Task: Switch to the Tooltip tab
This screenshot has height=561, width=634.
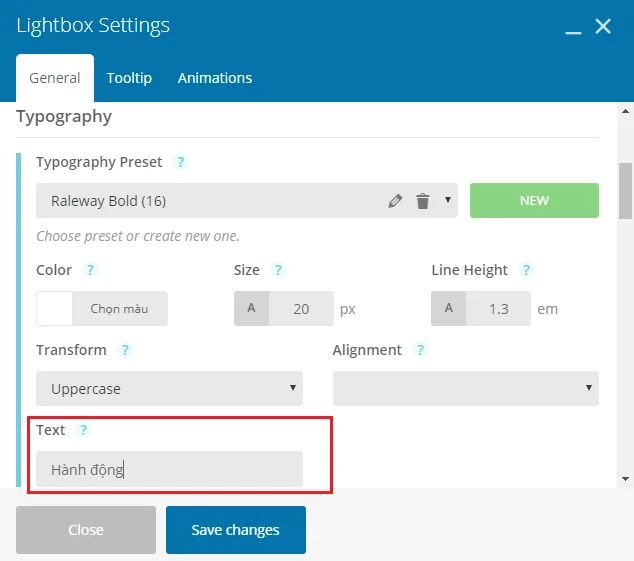Action: (129, 78)
